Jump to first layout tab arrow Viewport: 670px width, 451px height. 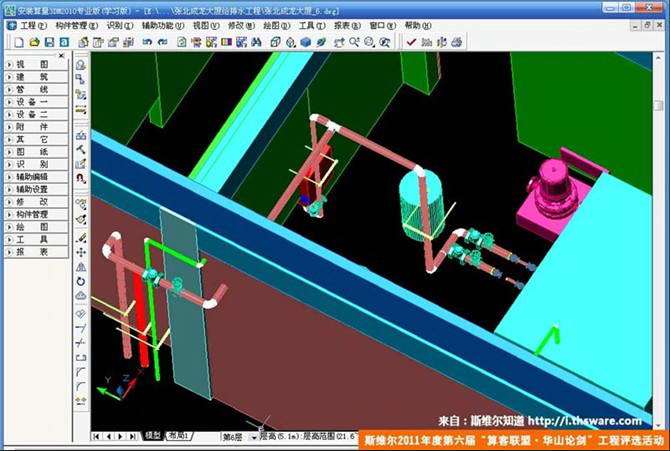point(97,436)
